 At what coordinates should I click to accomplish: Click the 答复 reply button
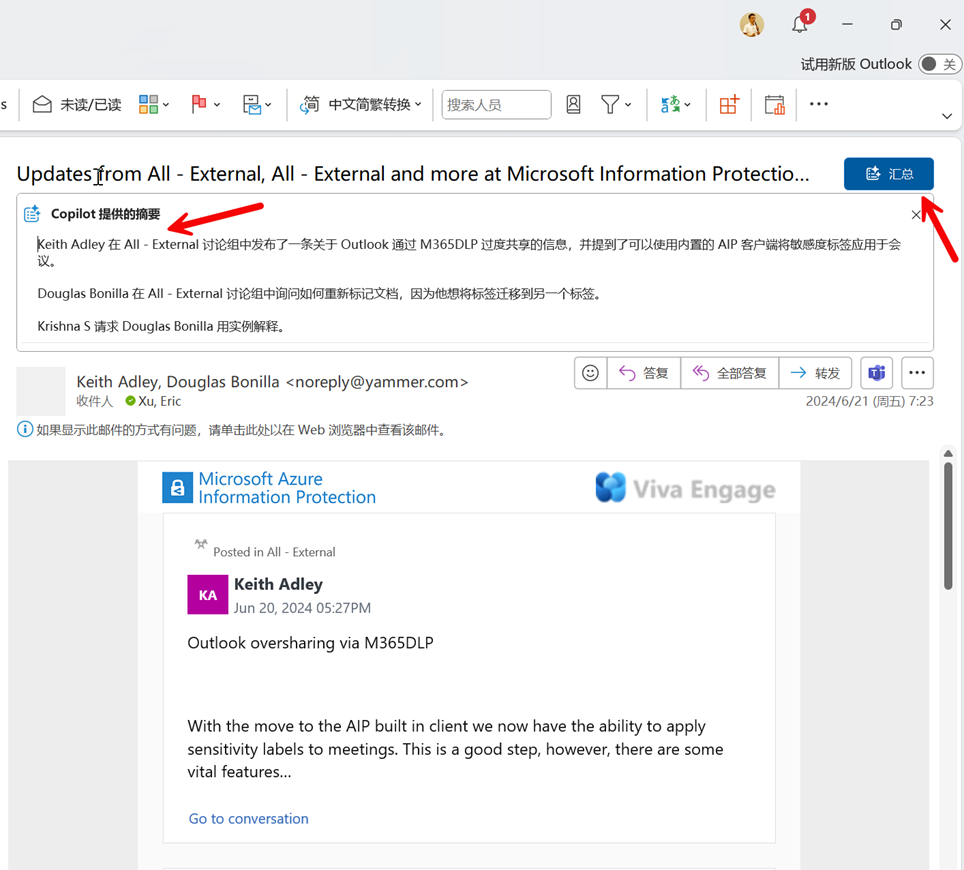(644, 373)
